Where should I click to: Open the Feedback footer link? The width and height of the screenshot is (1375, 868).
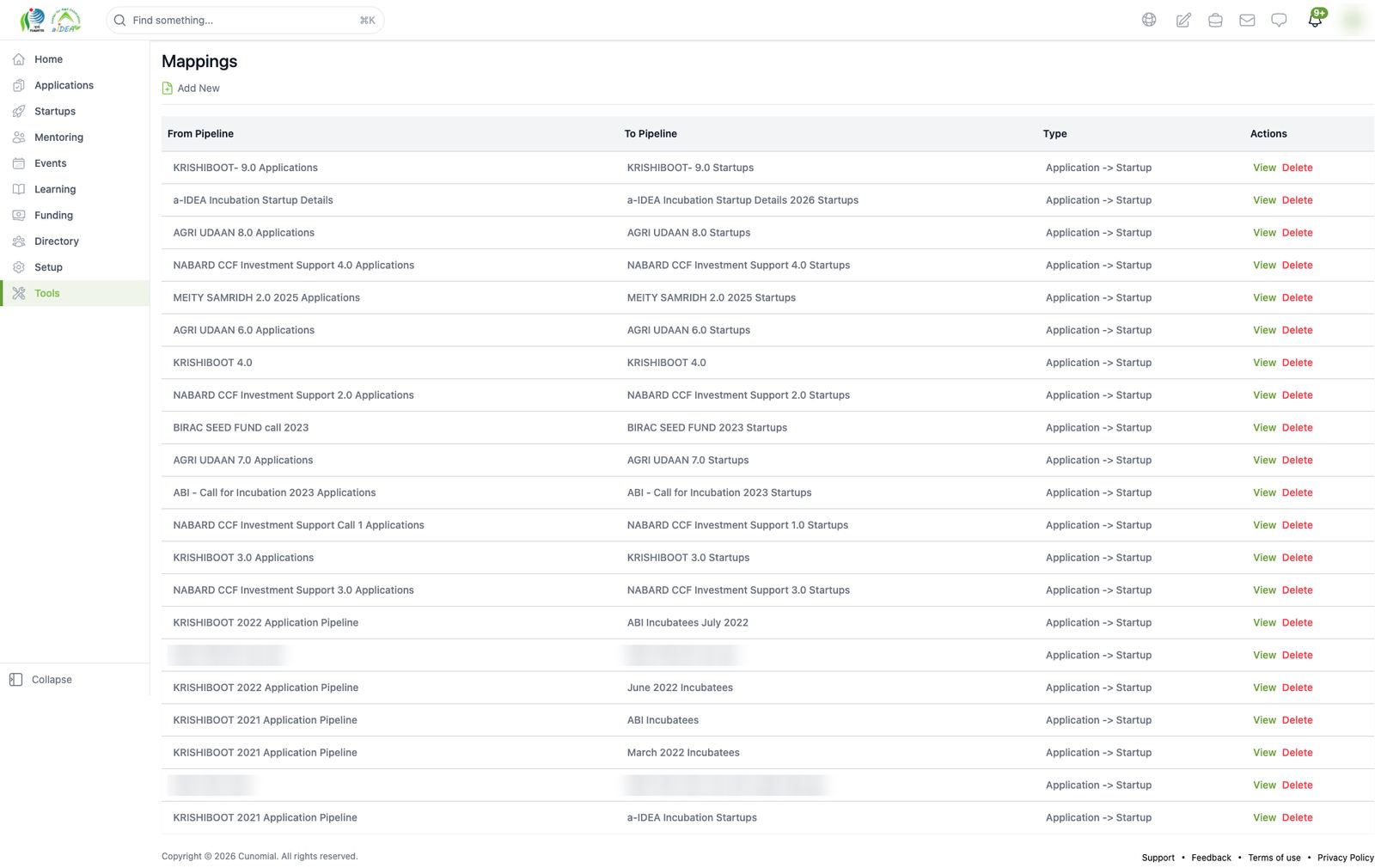(x=1211, y=858)
